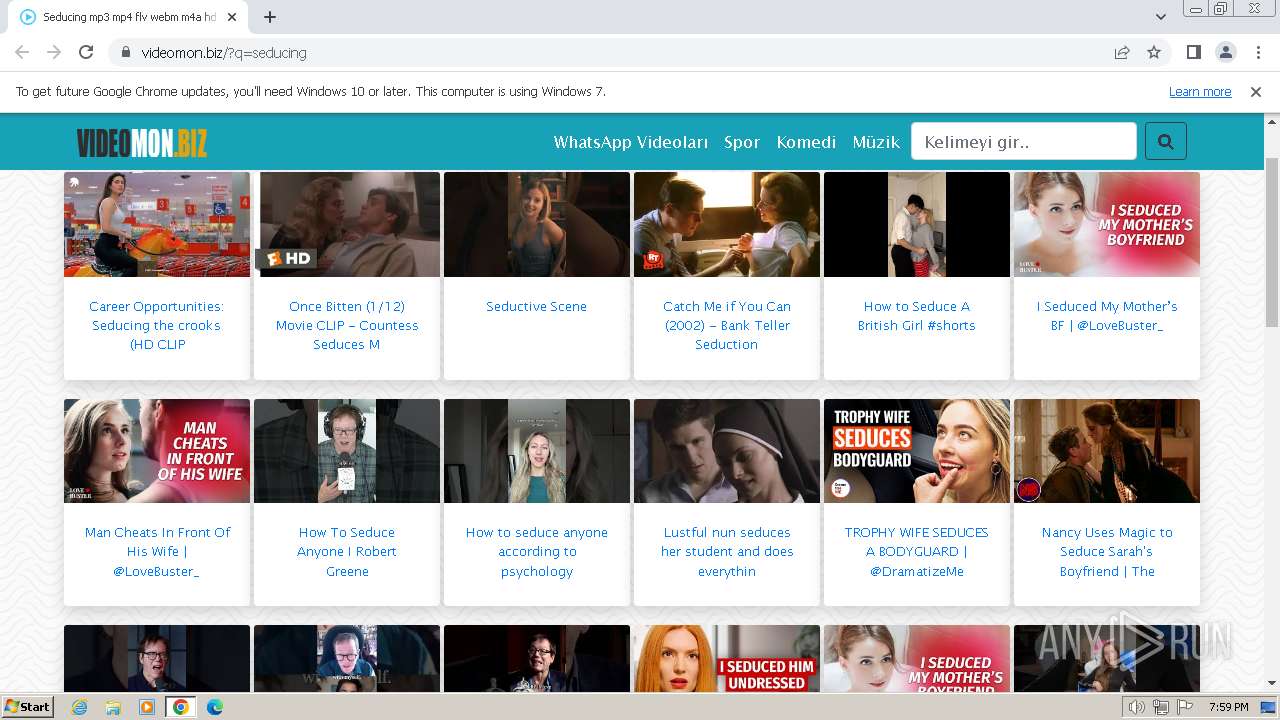The height and width of the screenshot is (720, 1280).
Task: Open Nancy Uses Magic to Seduce link
Action: click(x=1107, y=551)
